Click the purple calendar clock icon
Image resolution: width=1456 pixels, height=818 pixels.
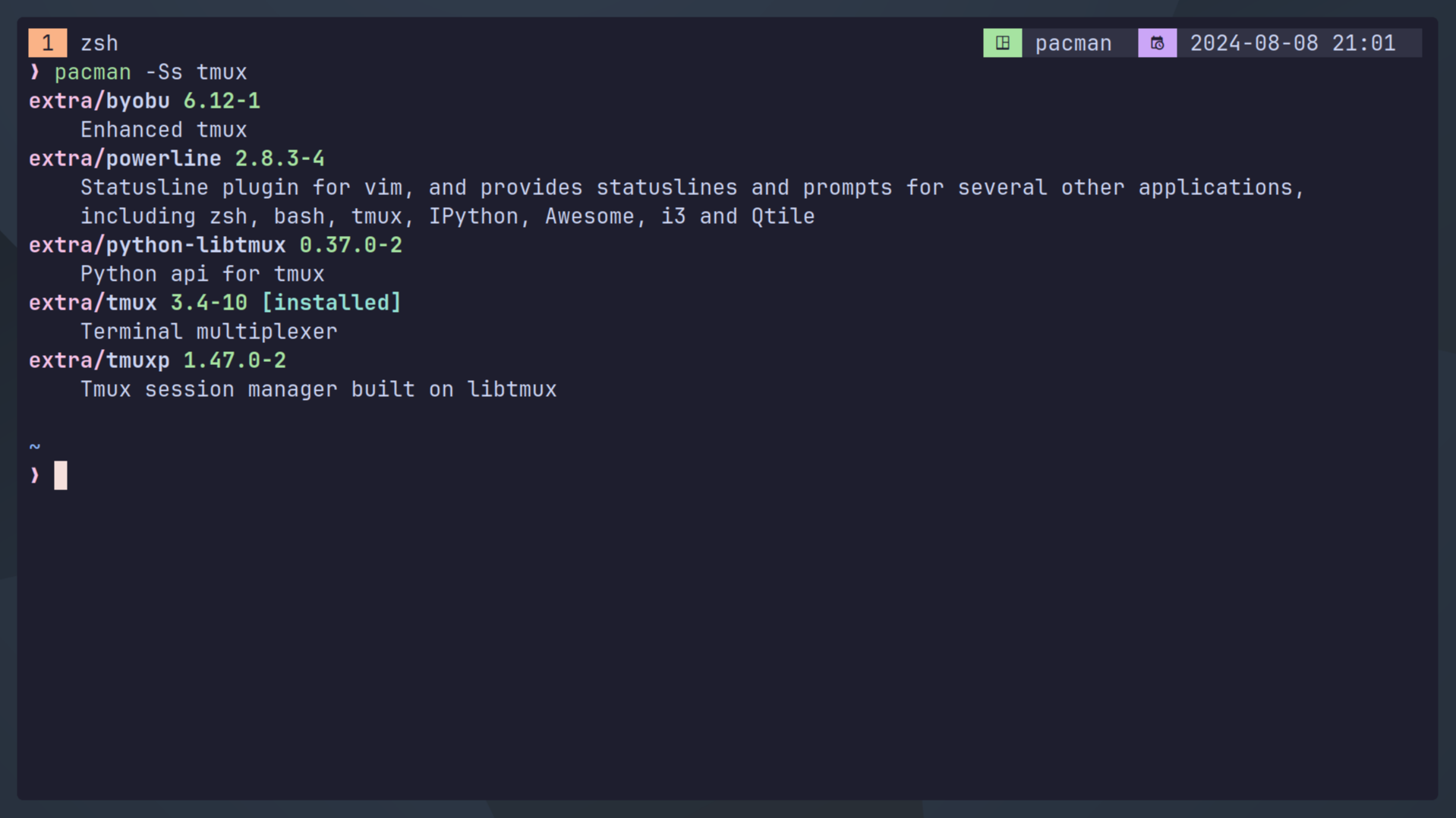(1157, 43)
